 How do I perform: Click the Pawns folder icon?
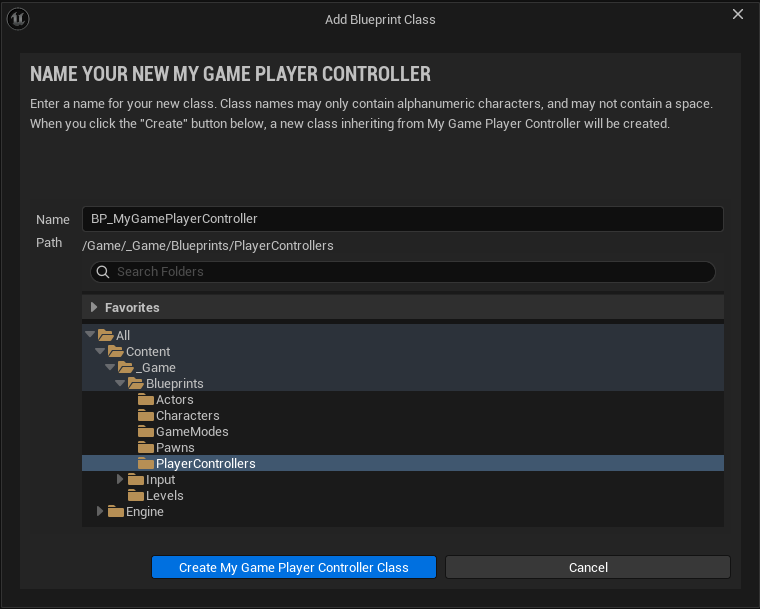pyautogui.click(x=146, y=448)
